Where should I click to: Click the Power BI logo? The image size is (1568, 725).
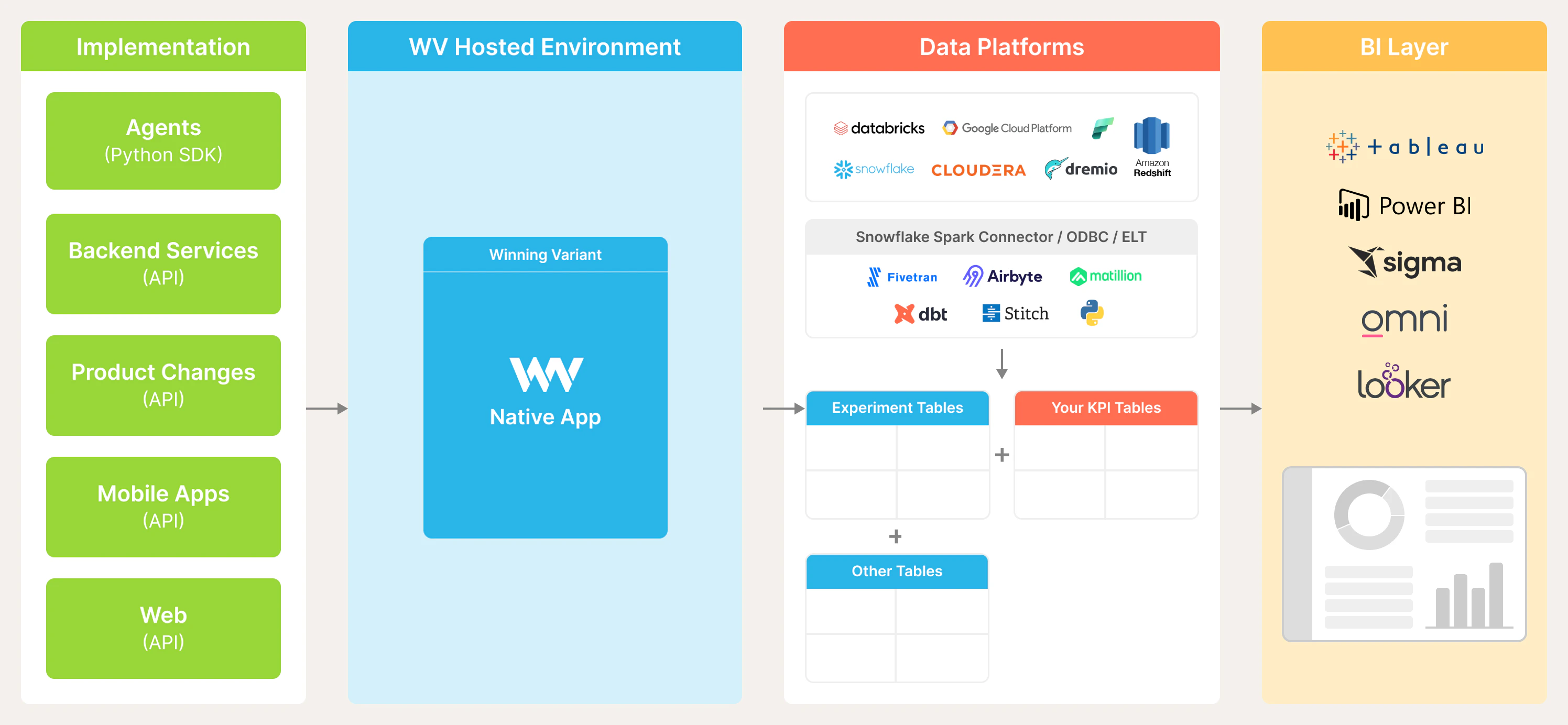point(1404,205)
